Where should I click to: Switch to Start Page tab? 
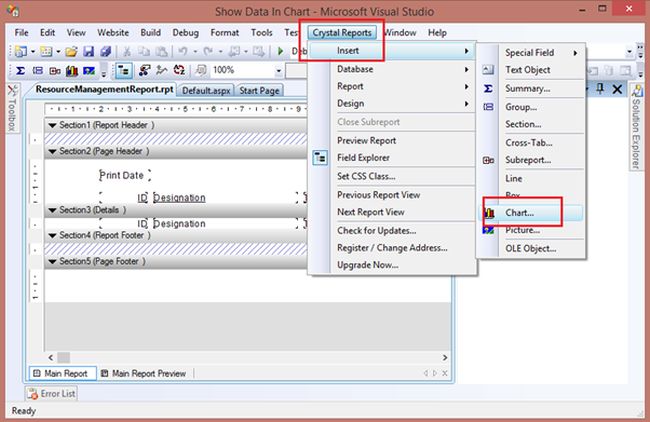[x=260, y=90]
